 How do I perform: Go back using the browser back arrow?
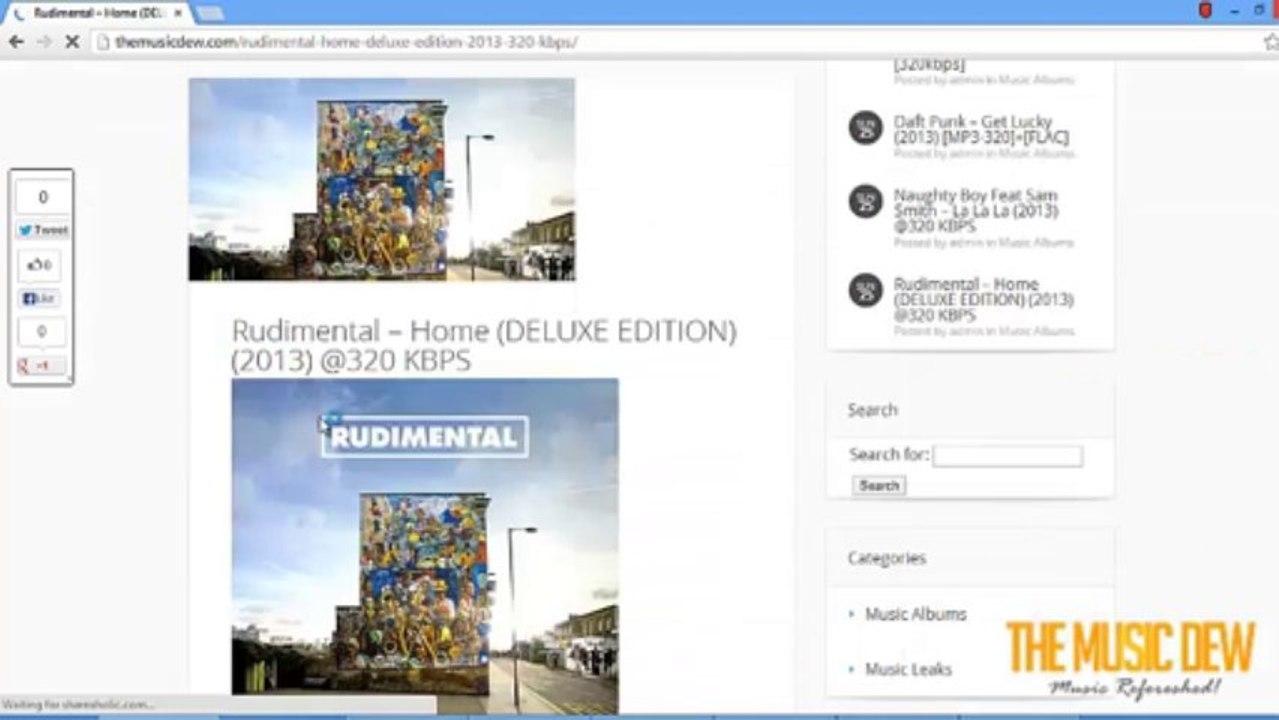[16, 42]
